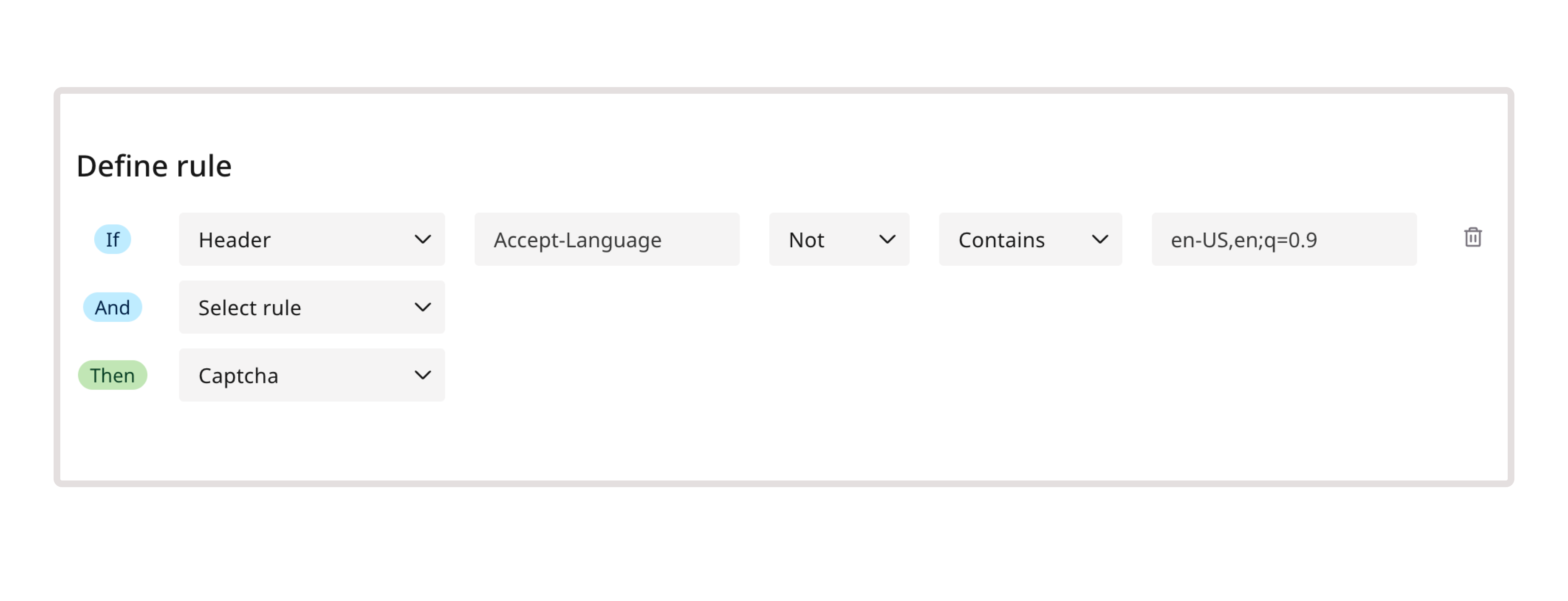1568x601 pixels.
Task: Click the chevron arrow beside Captcha
Action: coord(423,375)
